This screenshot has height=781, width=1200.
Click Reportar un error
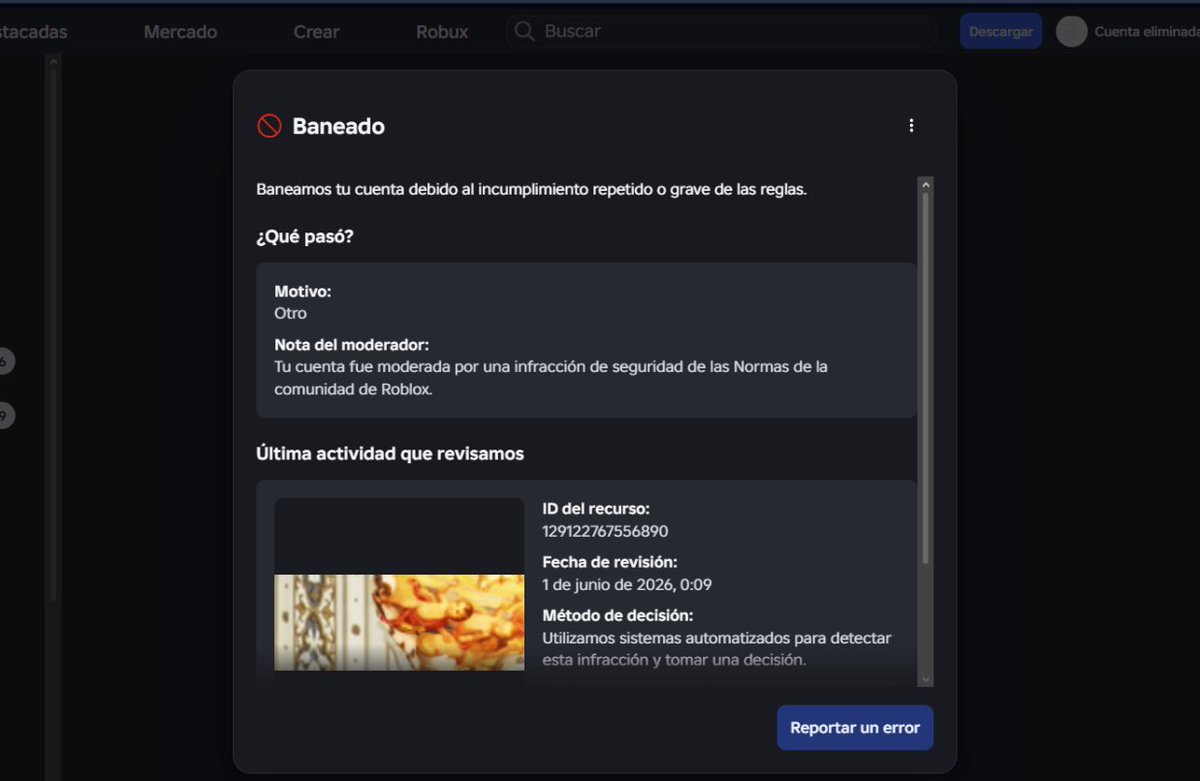click(855, 728)
